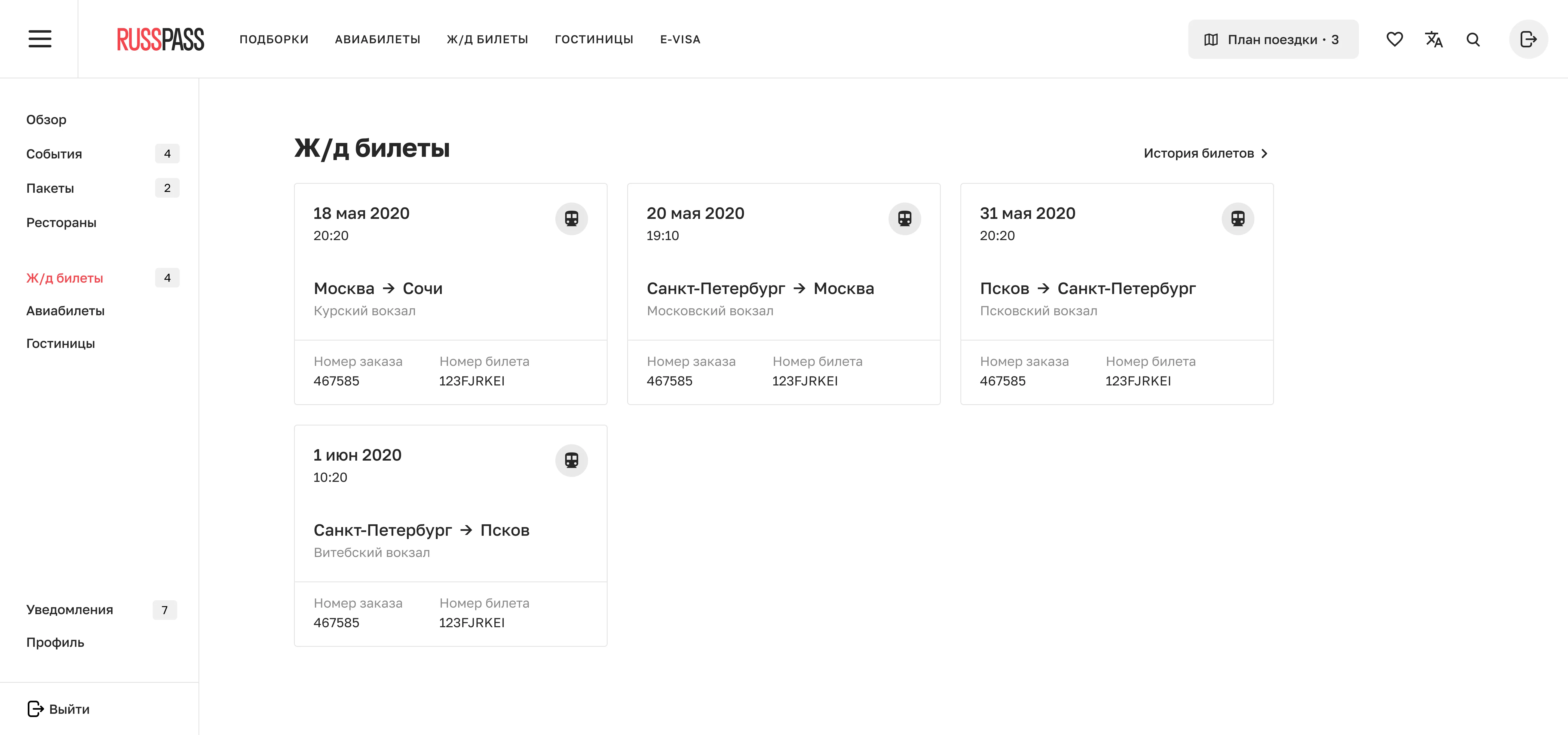Click date 1 июн 2020
Image resolution: width=1568 pixels, height=735 pixels.
pos(357,455)
